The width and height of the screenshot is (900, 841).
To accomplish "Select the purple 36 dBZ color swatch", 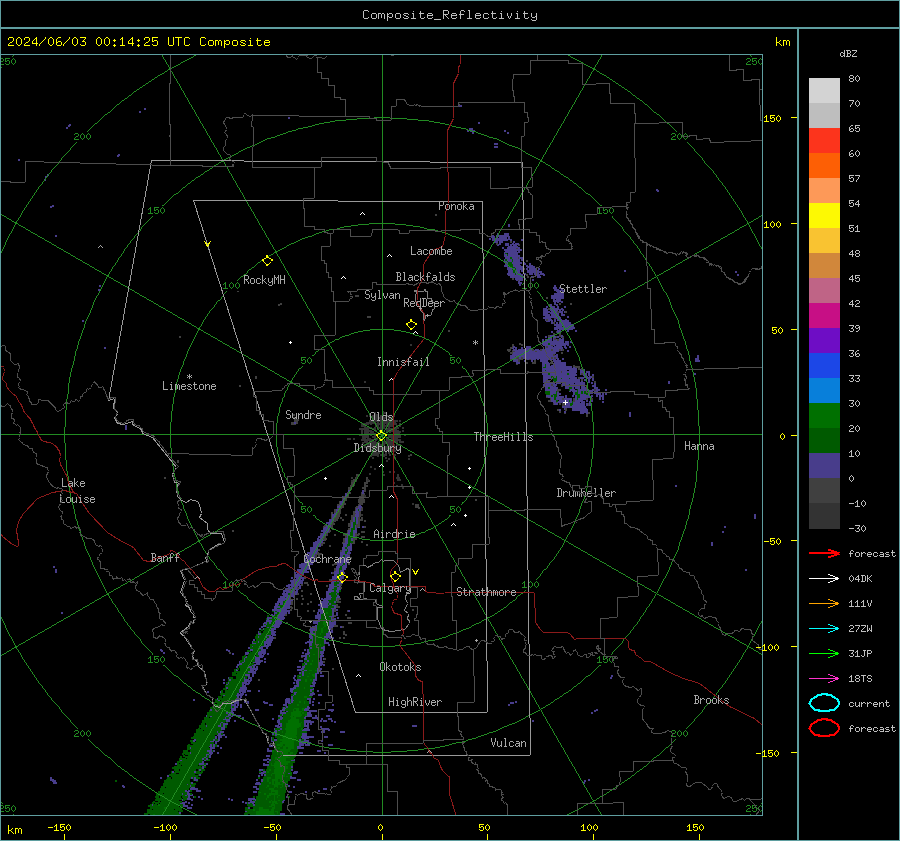I will pos(824,340).
